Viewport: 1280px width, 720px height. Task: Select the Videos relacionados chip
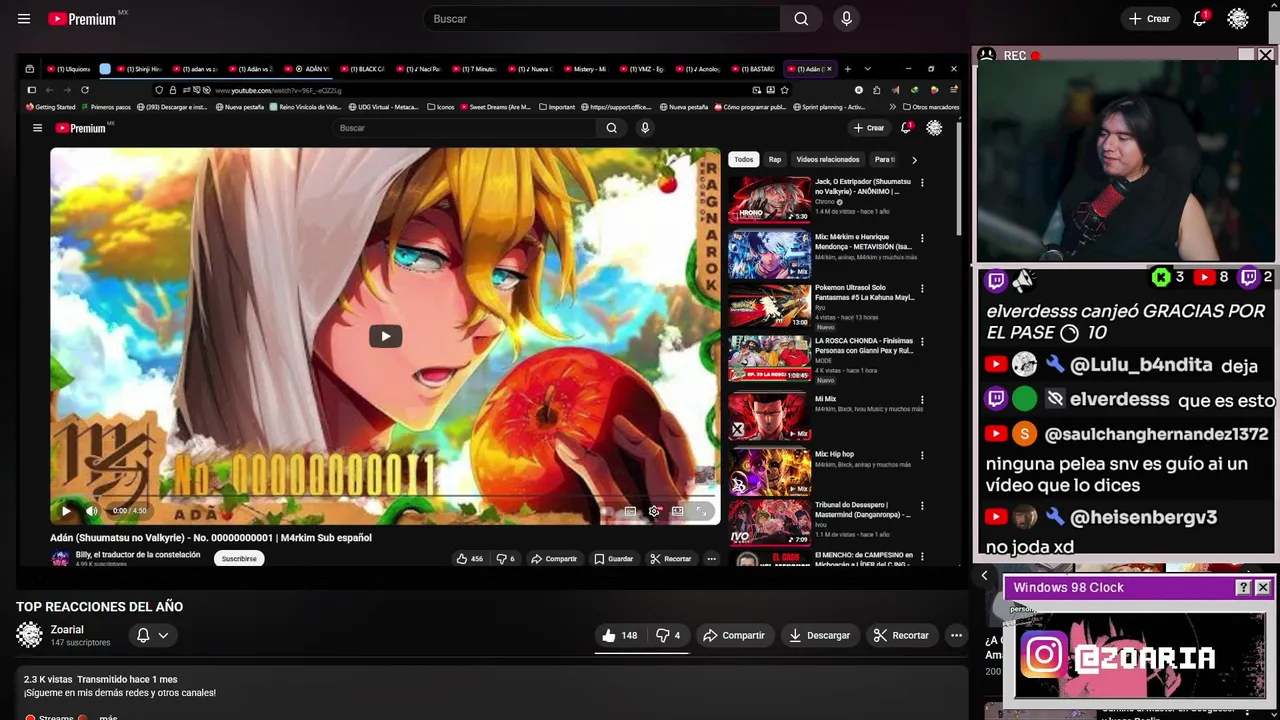coord(827,159)
